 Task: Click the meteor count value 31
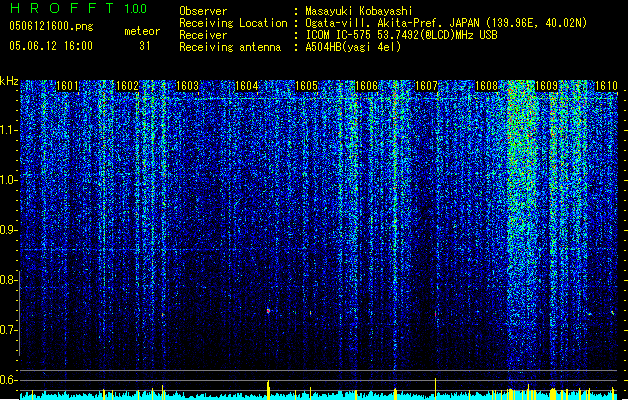click(145, 46)
